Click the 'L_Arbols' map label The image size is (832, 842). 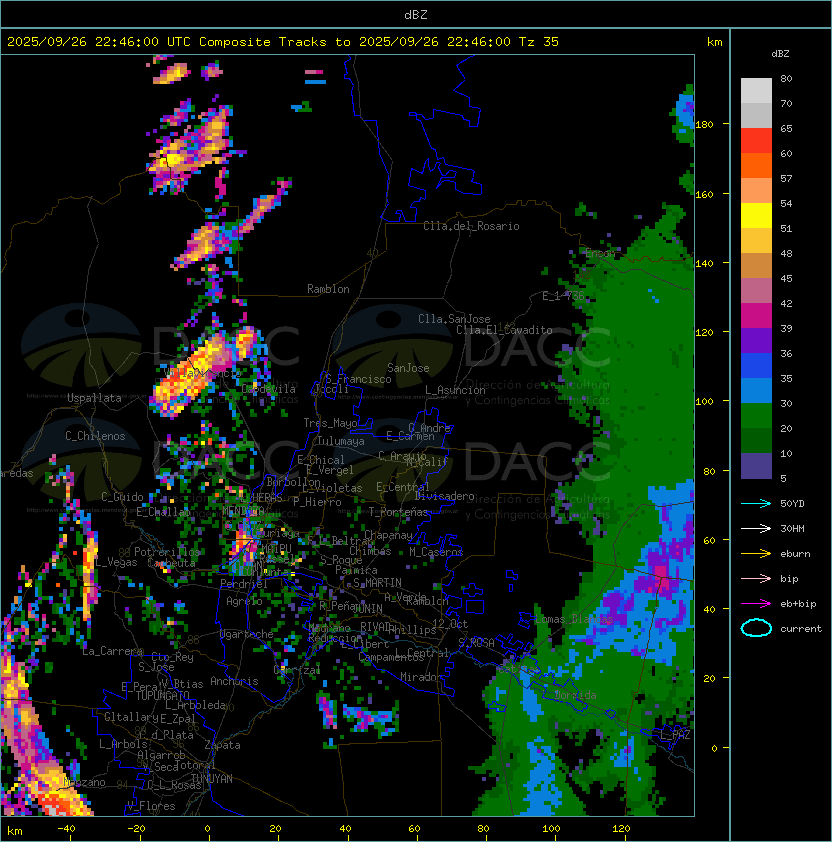(123, 744)
